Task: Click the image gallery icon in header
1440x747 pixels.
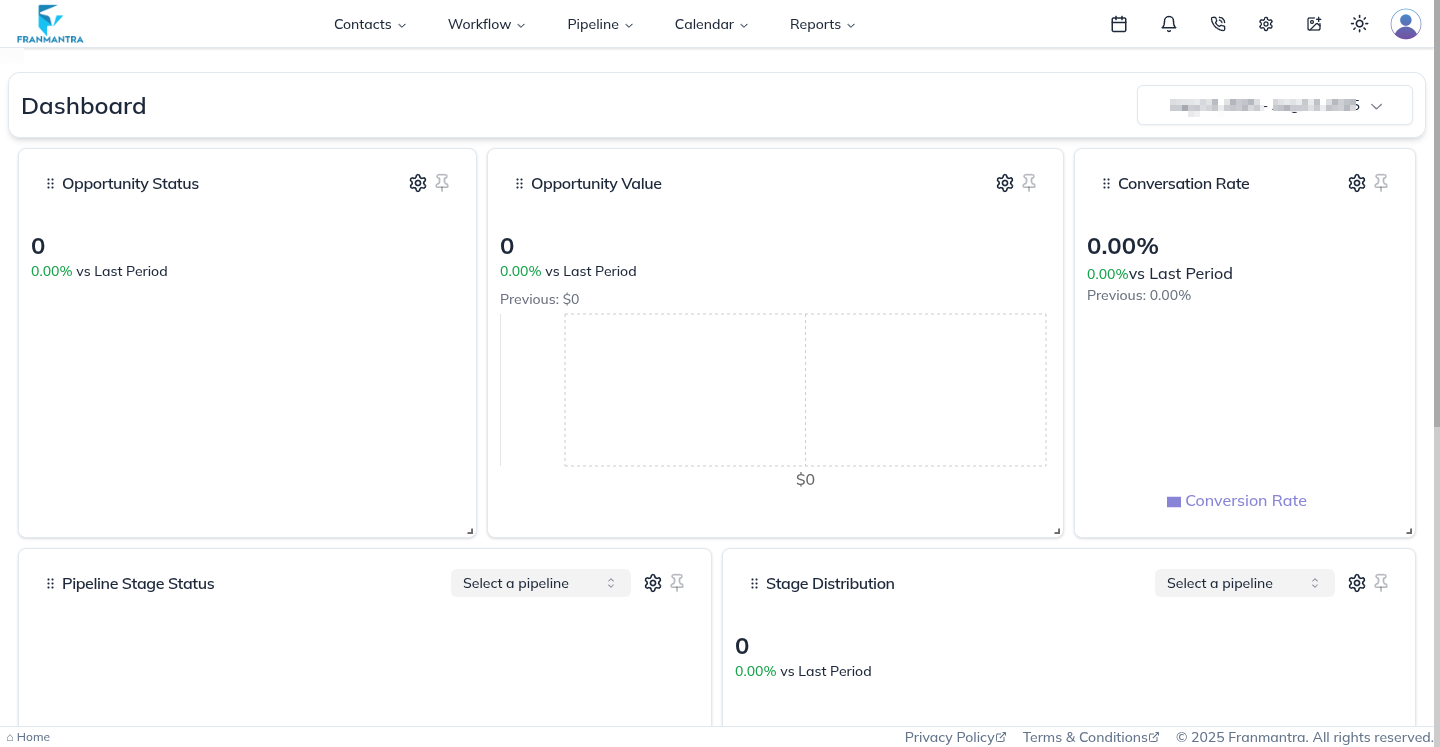Action: click(x=1314, y=24)
